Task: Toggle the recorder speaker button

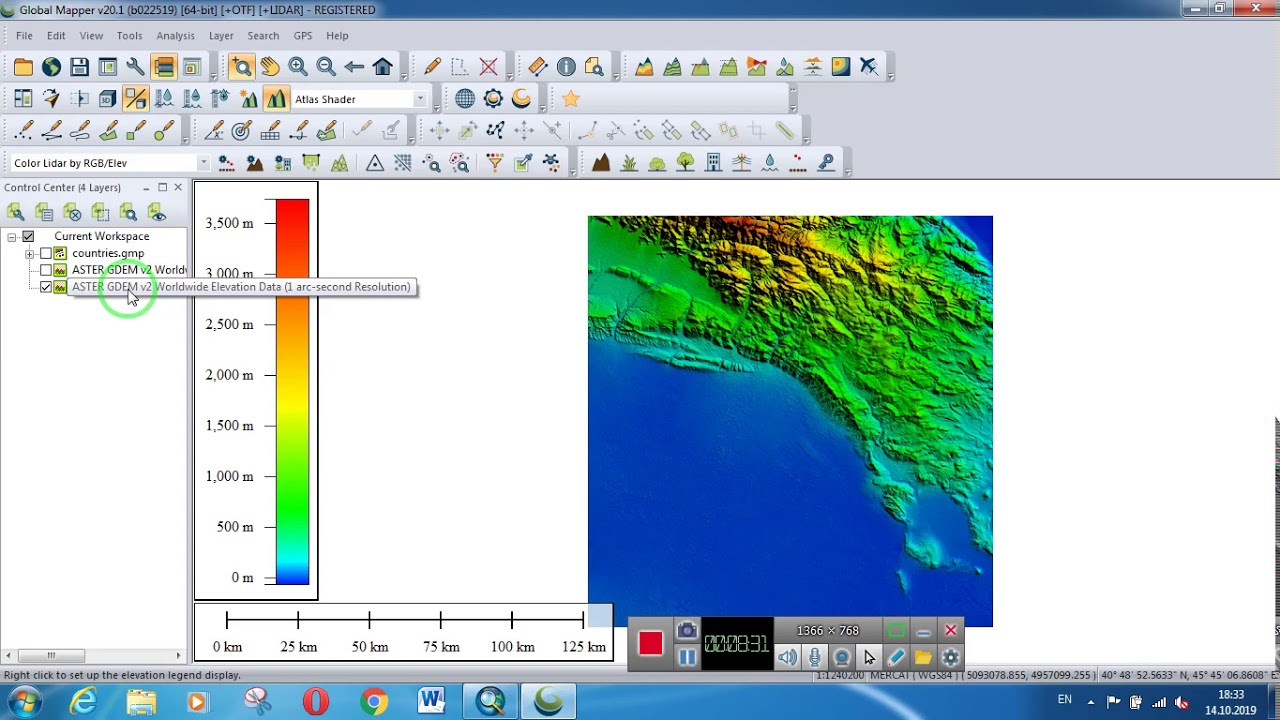Action: [x=788, y=657]
